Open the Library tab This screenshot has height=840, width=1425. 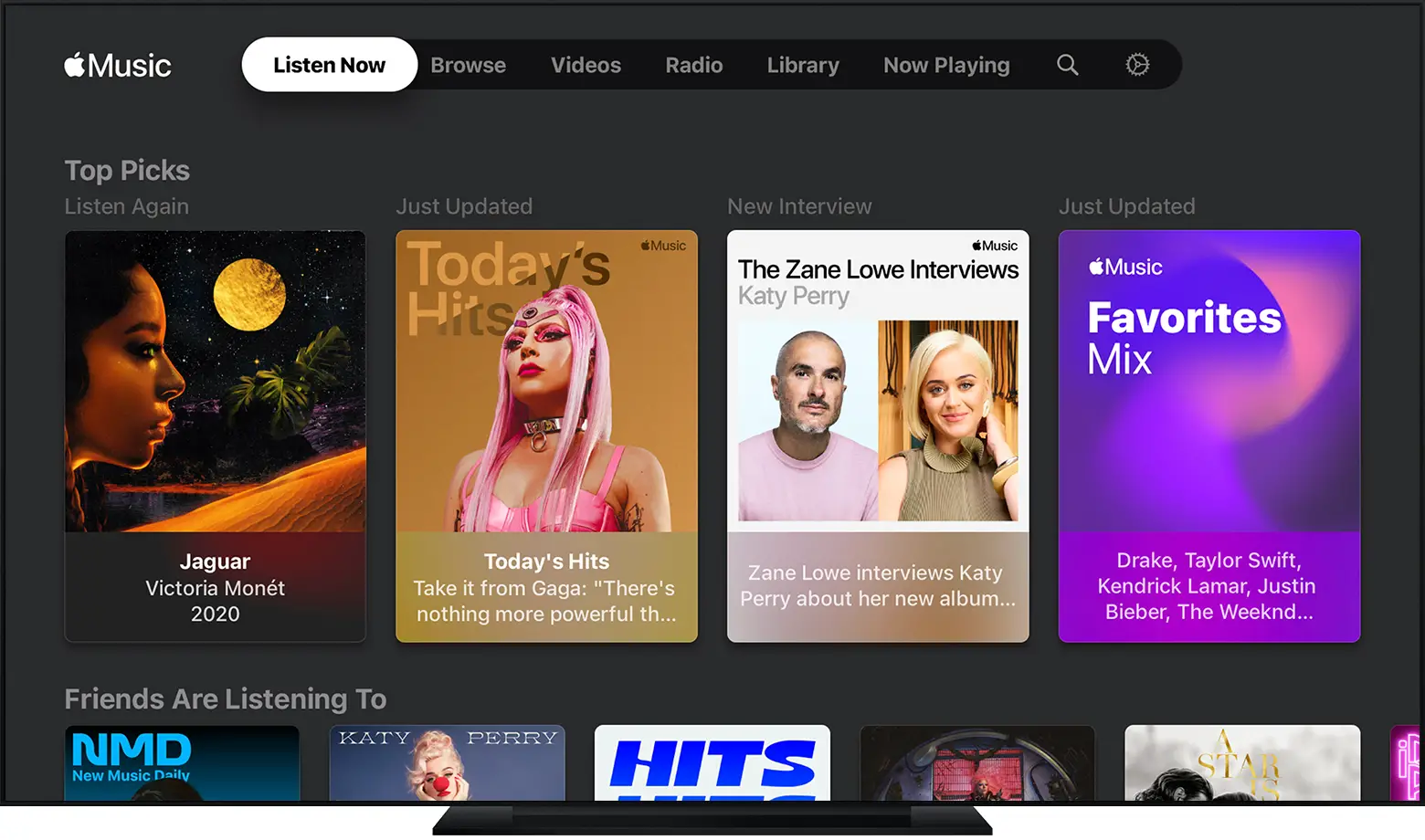[x=803, y=65]
